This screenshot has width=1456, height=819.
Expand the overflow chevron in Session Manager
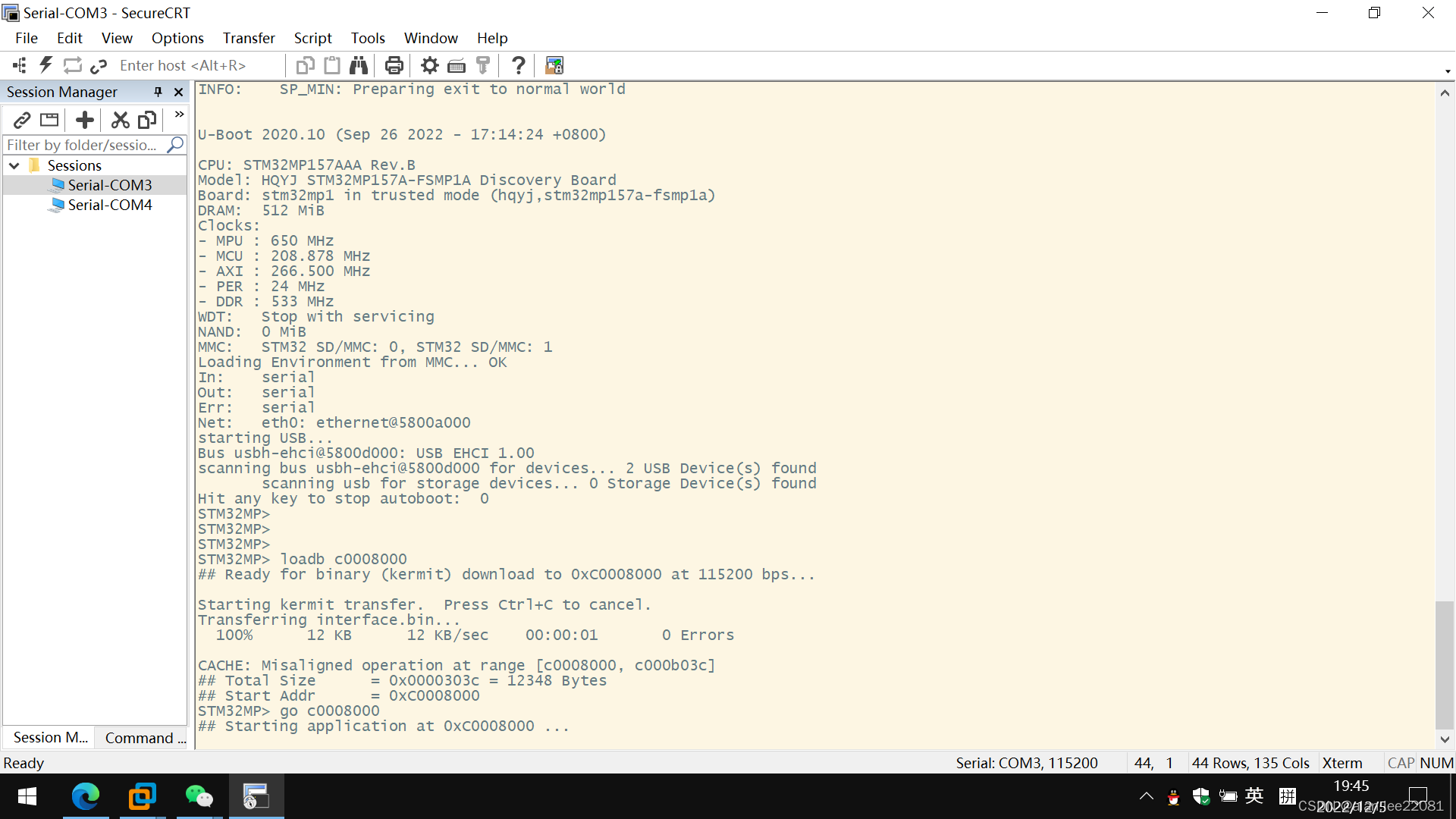178,115
